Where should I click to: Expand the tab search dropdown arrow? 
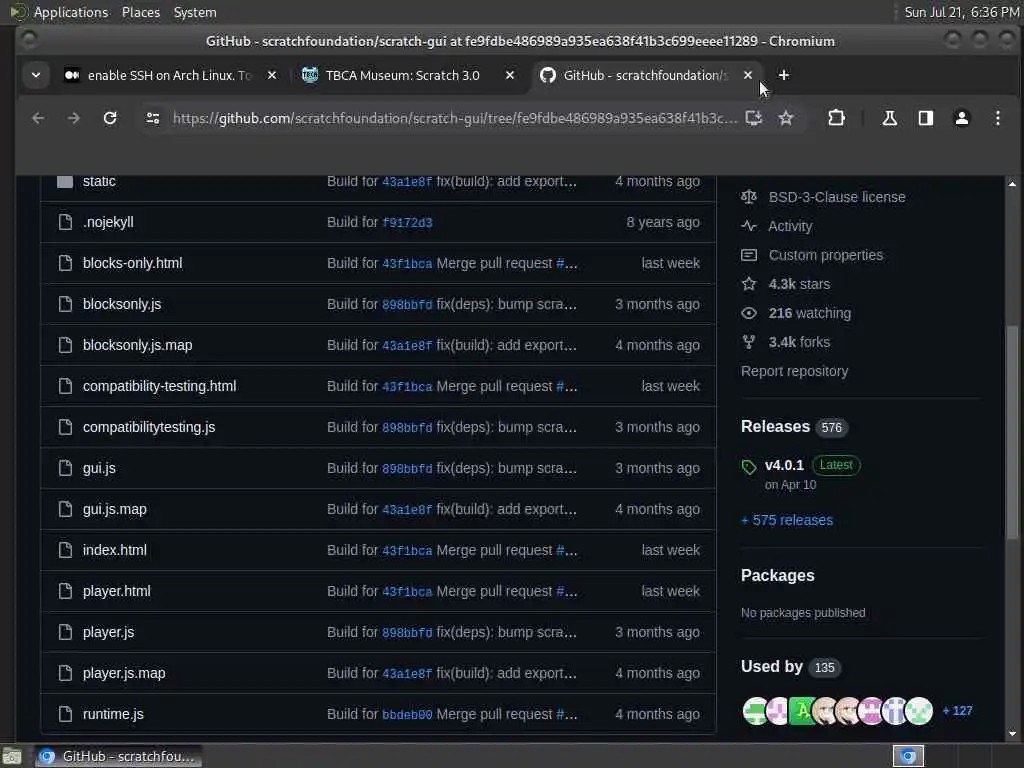36,75
